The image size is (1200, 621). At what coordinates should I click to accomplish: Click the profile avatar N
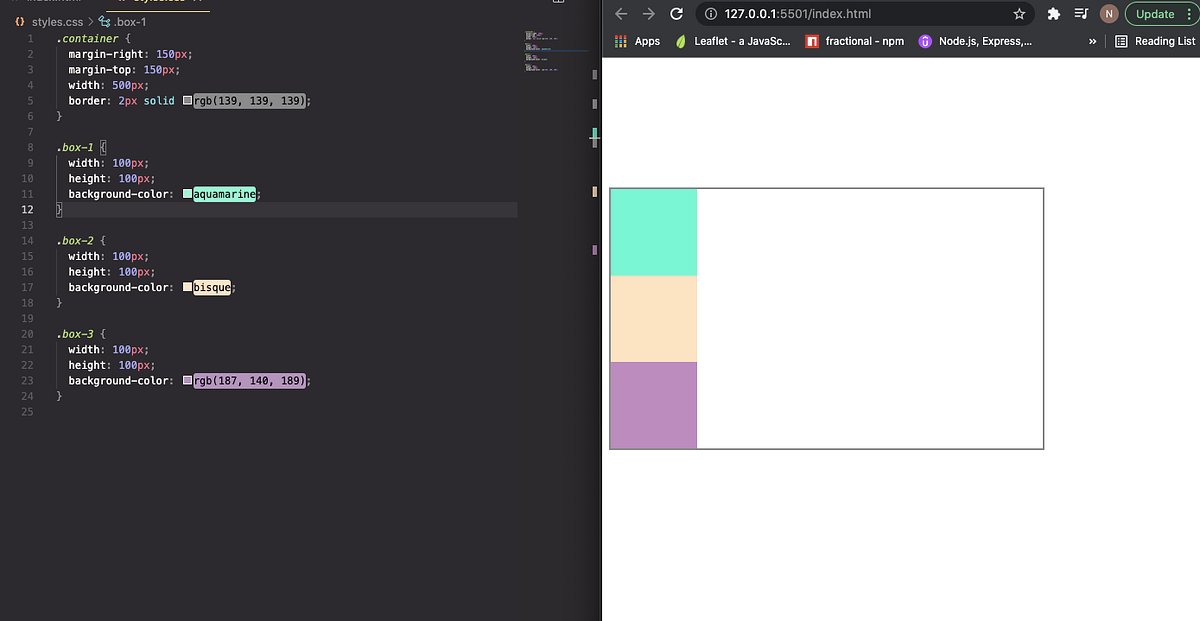1109,14
